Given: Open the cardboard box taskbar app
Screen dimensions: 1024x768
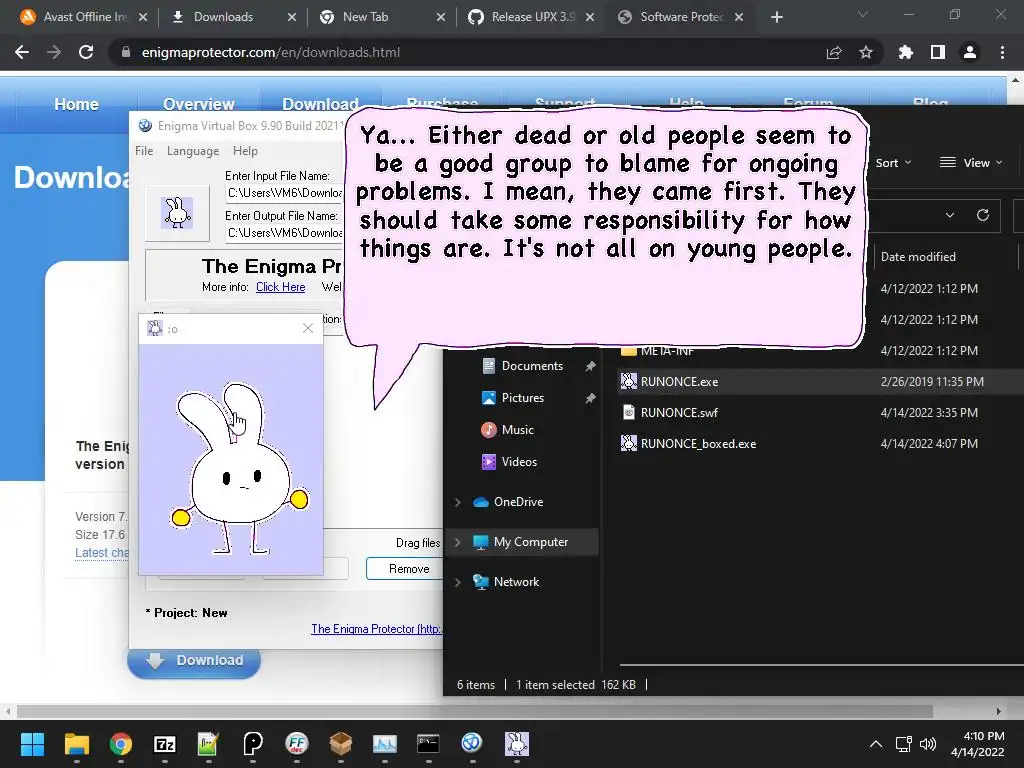Looking at the screenshot, I should tap(341, 744).
